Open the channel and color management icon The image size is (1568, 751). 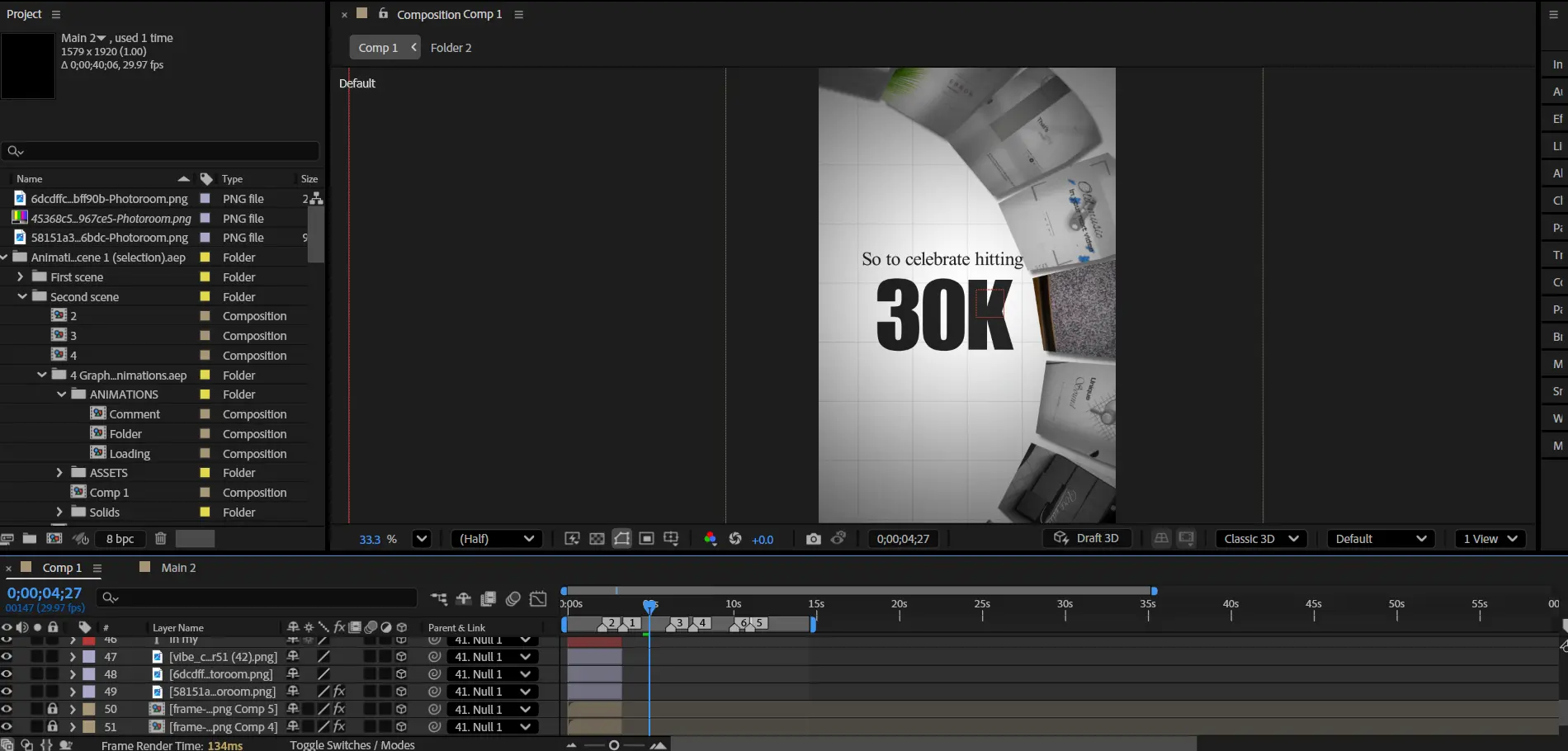[710, 539]
